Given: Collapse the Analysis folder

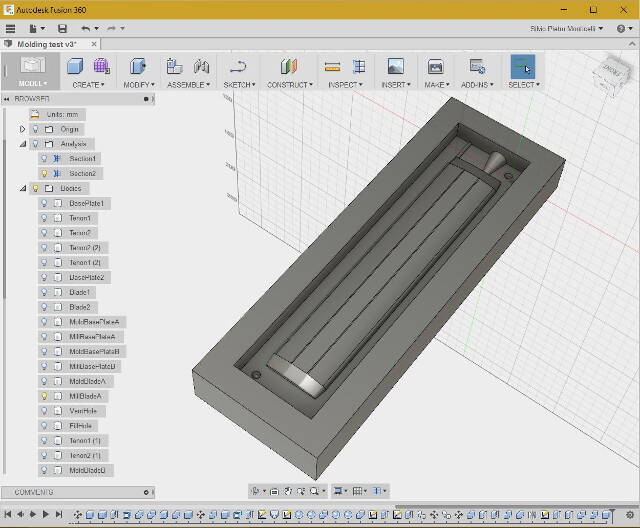Looking at the screenshot, I should (23, 144).
